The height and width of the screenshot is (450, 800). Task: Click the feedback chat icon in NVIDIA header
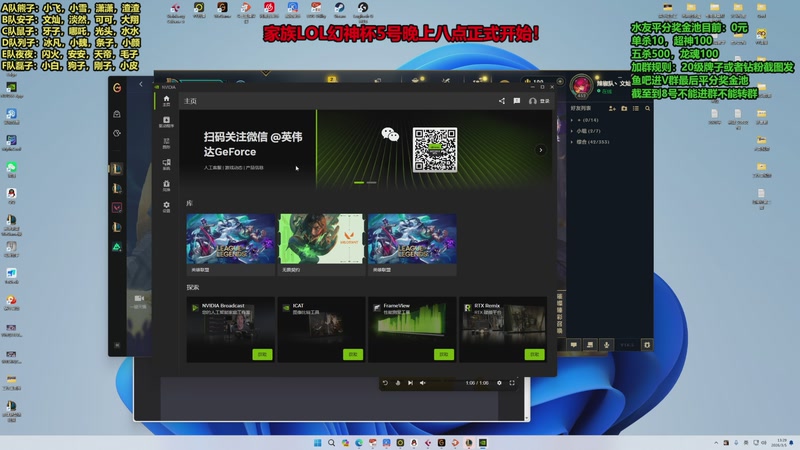(517, 101)
